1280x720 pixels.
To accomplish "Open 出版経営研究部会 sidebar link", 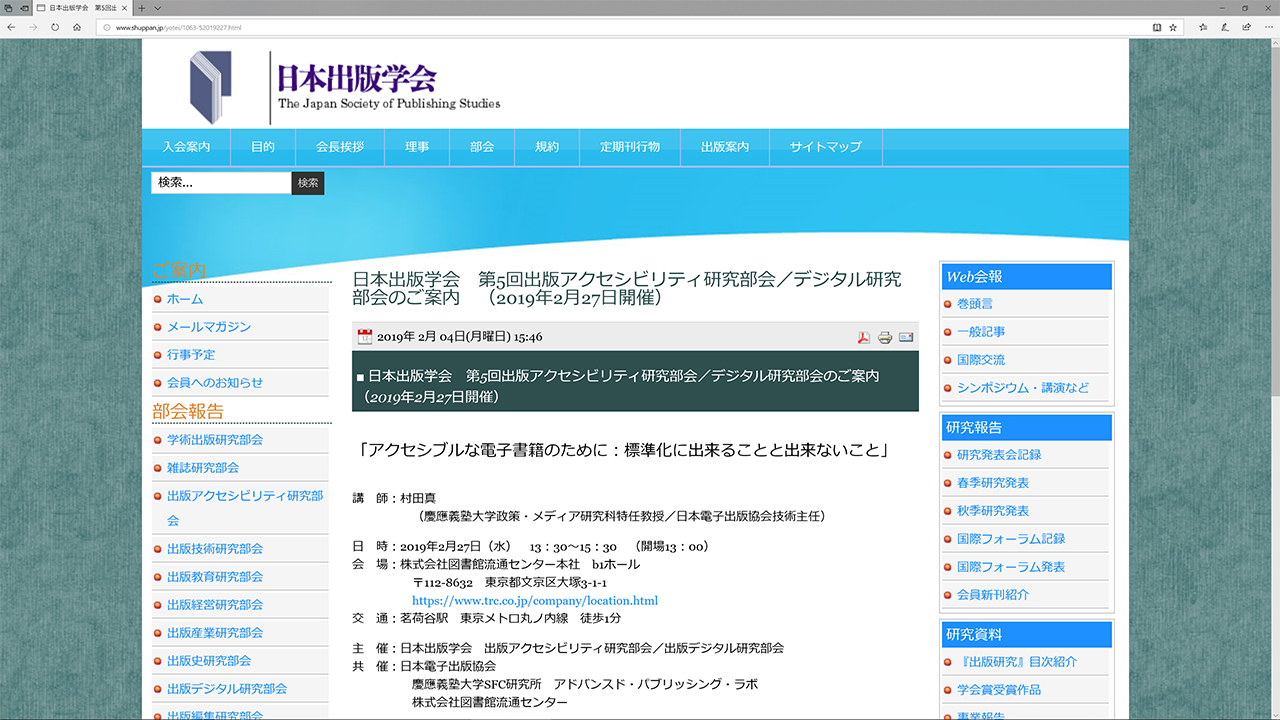I will (215, 605).
